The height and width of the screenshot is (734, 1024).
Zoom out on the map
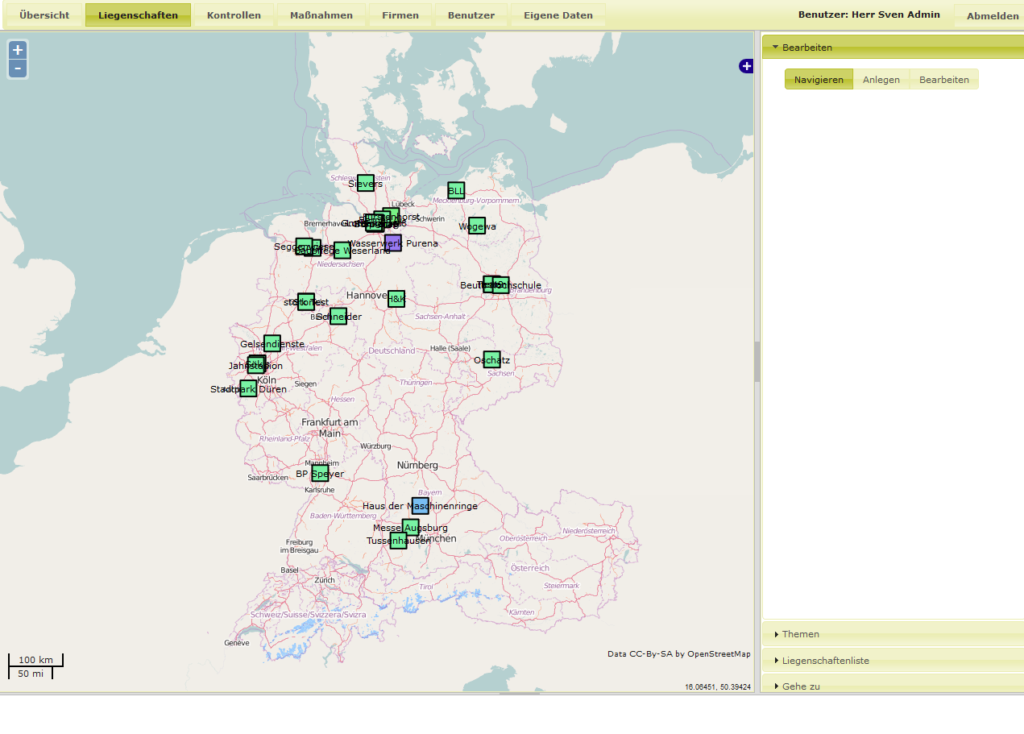pos(17,69)
